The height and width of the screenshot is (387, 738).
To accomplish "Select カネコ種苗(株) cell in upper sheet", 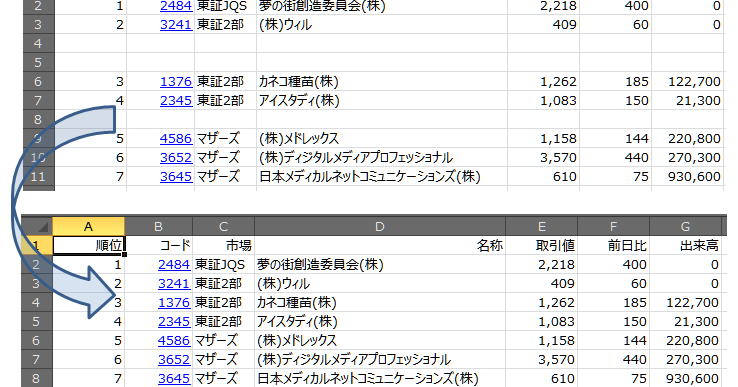I will click(x=382, y=81).
